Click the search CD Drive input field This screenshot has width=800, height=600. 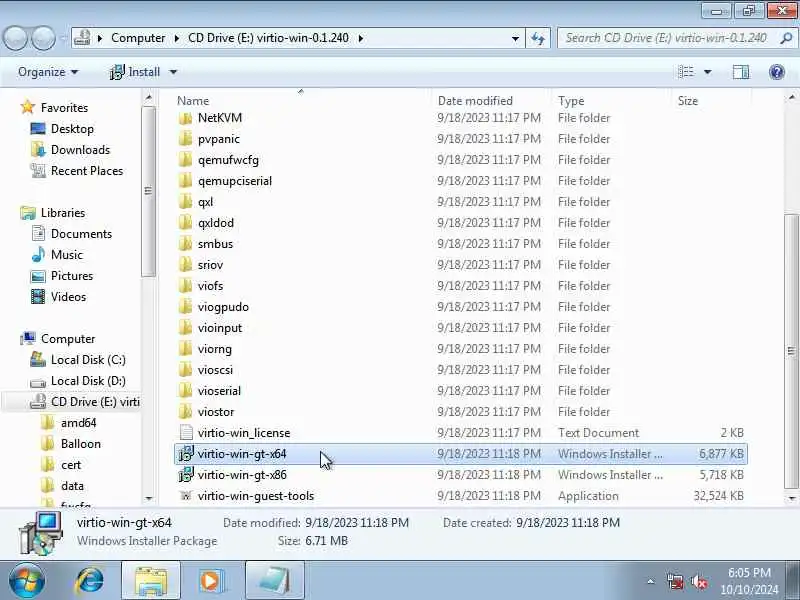tap(676, 38)
